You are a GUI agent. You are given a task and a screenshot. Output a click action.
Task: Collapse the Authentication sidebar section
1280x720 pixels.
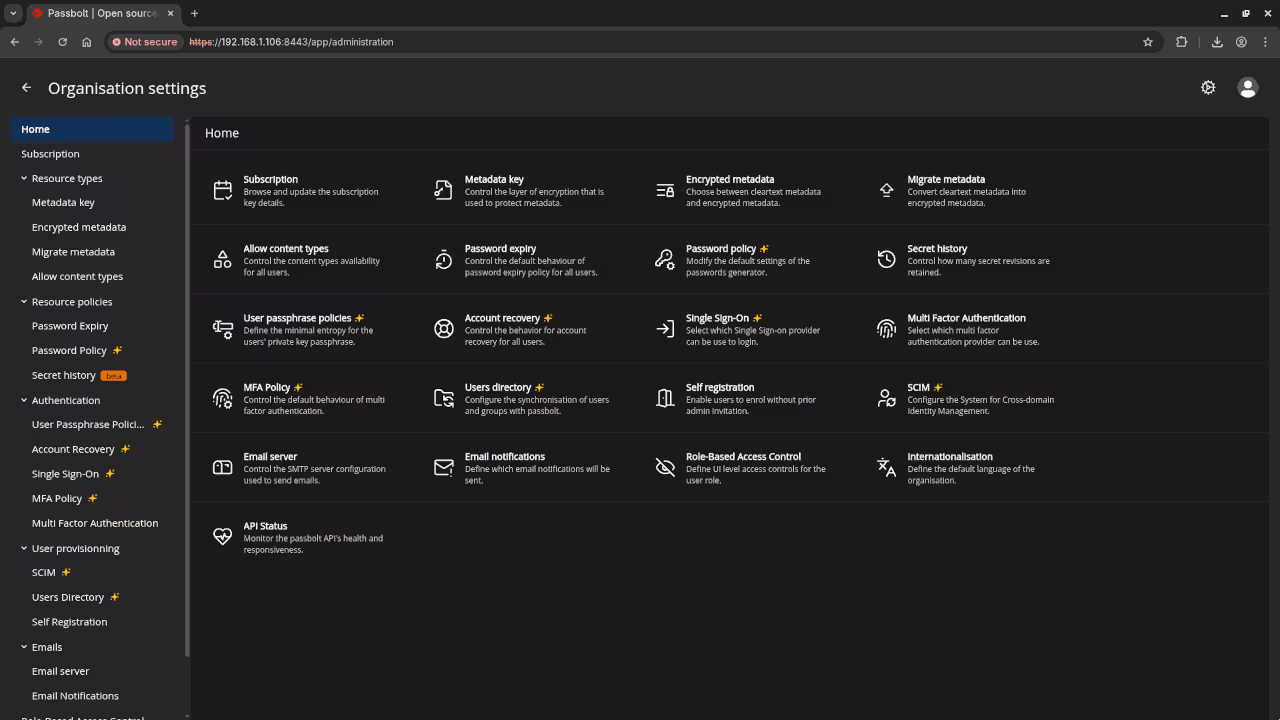pyautogui.click(x=23, y=400)
